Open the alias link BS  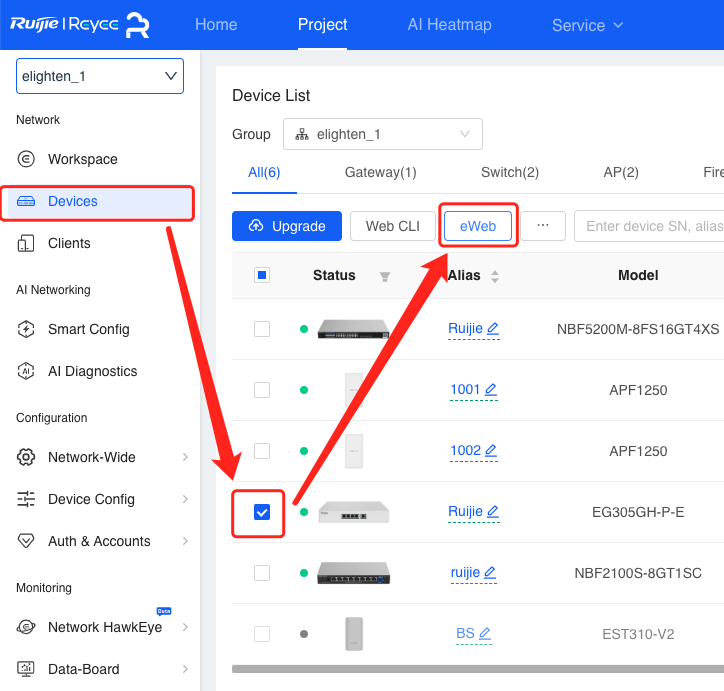pos(465,633)
